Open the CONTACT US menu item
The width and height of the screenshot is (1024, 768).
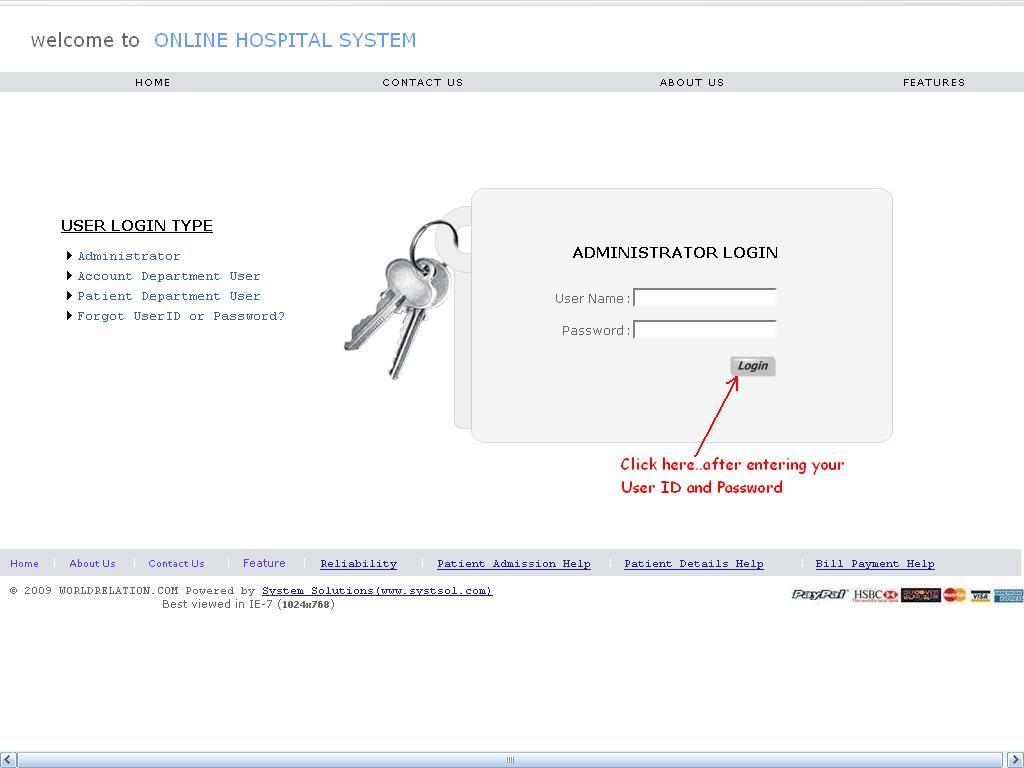pyautogui.click(x=423, y=82)
